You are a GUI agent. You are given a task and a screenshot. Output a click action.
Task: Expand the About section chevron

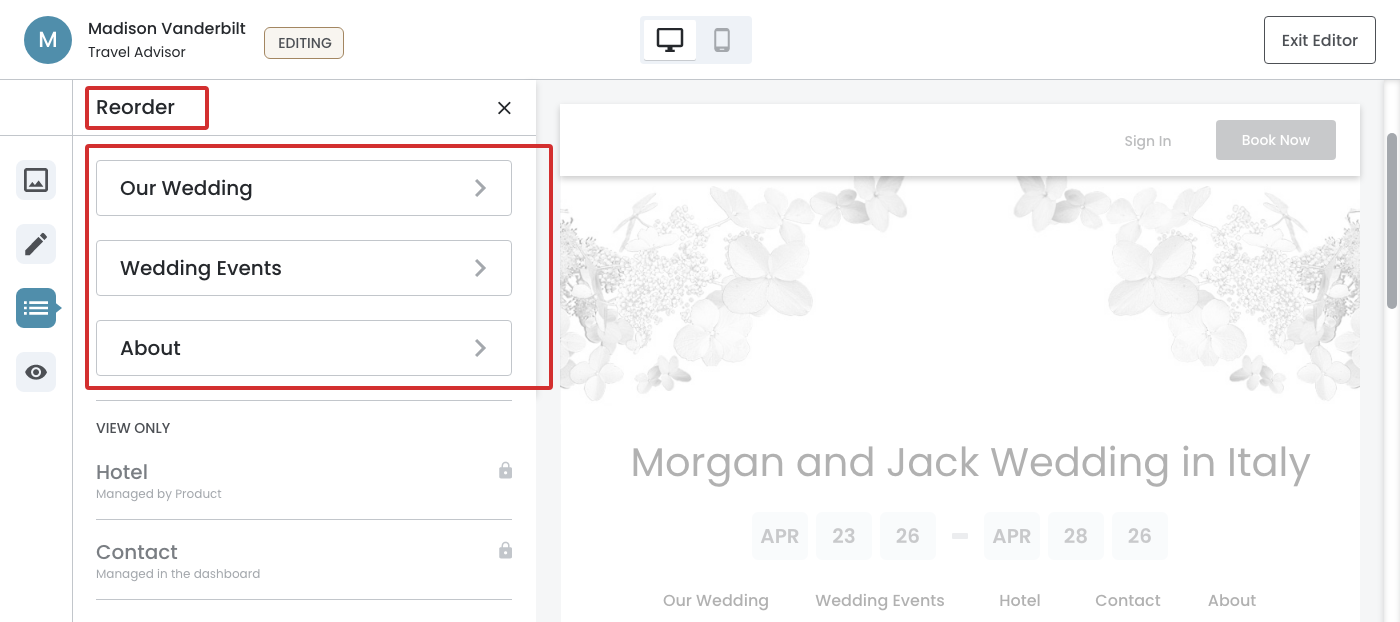(x=480, y=348)
